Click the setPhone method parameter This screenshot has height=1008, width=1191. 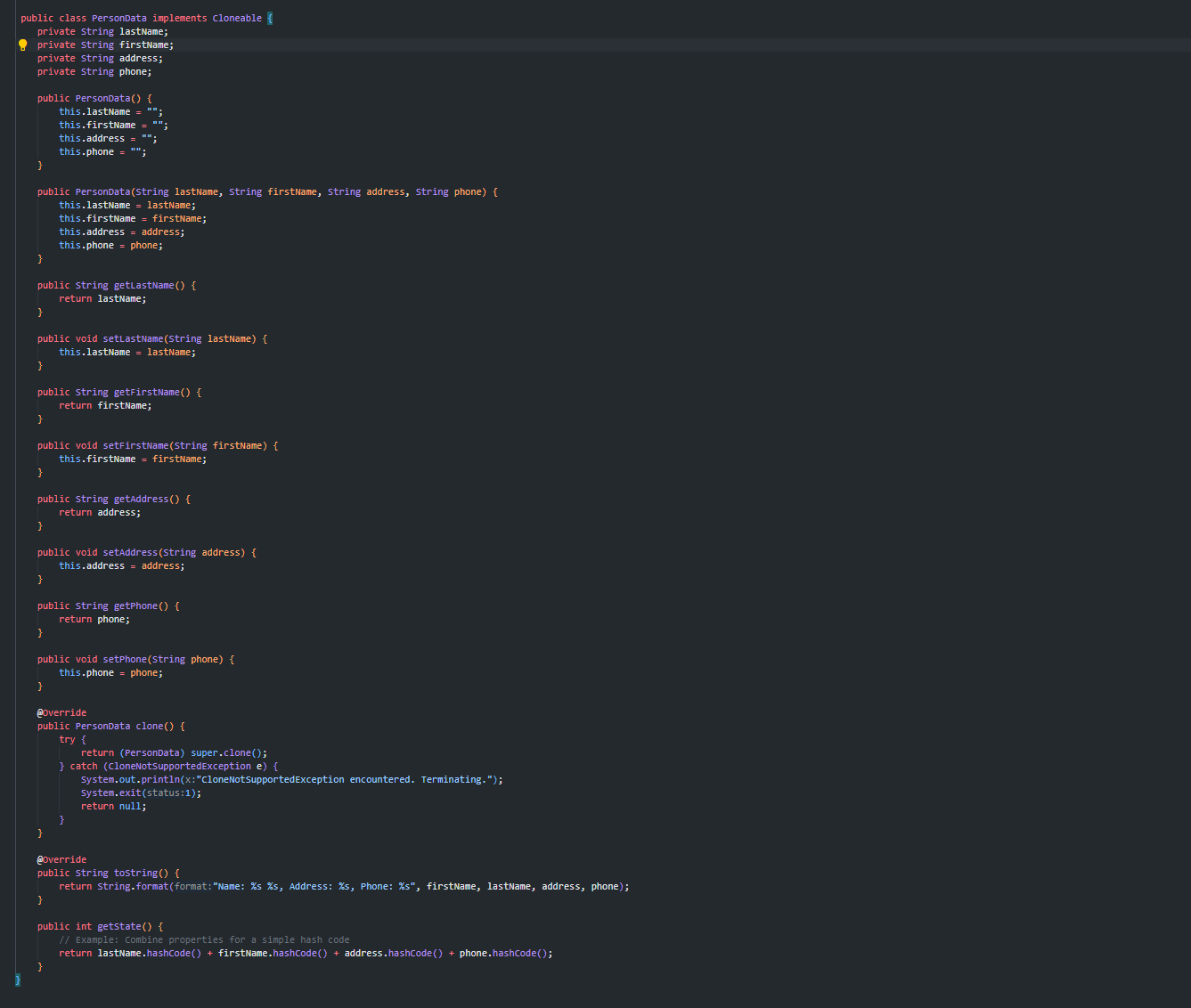click(x=204, y=658)
